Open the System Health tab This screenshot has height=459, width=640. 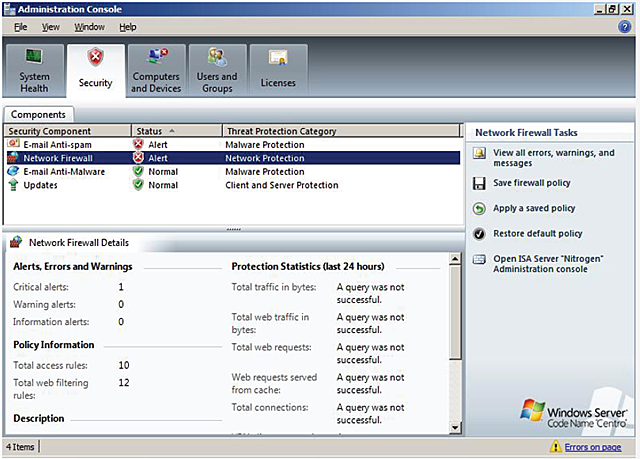(34, 71)
